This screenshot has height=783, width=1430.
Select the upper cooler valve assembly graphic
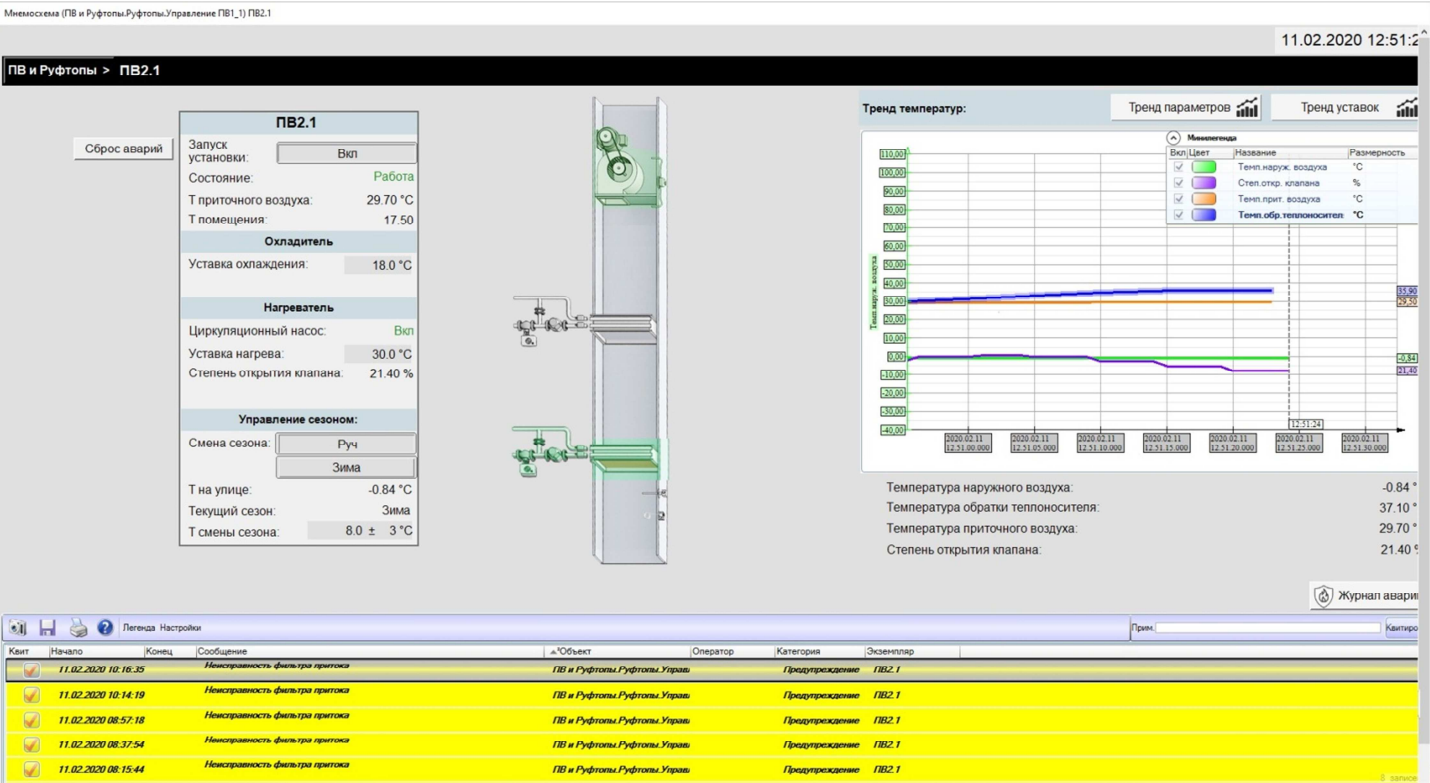click(x=541, y=322)
